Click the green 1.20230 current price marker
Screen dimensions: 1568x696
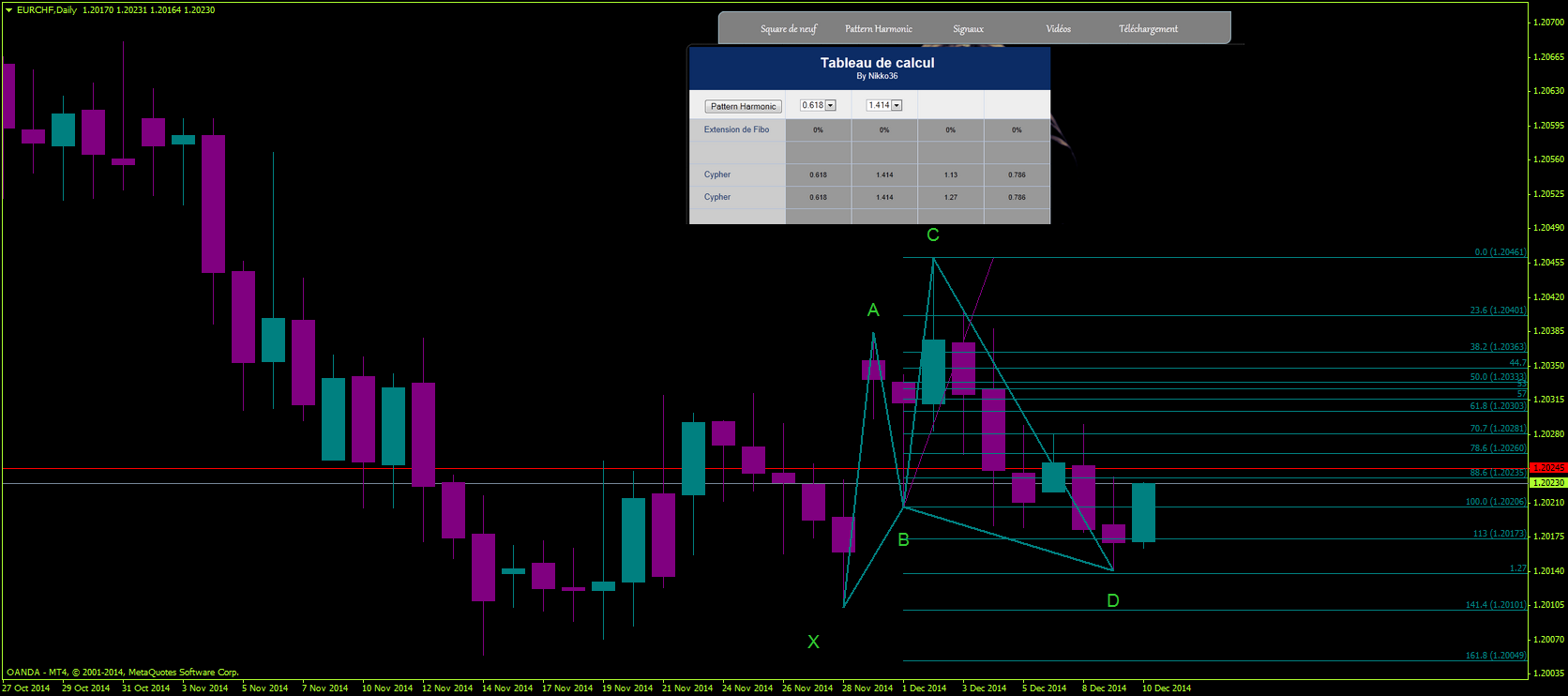pos(1548,482)
